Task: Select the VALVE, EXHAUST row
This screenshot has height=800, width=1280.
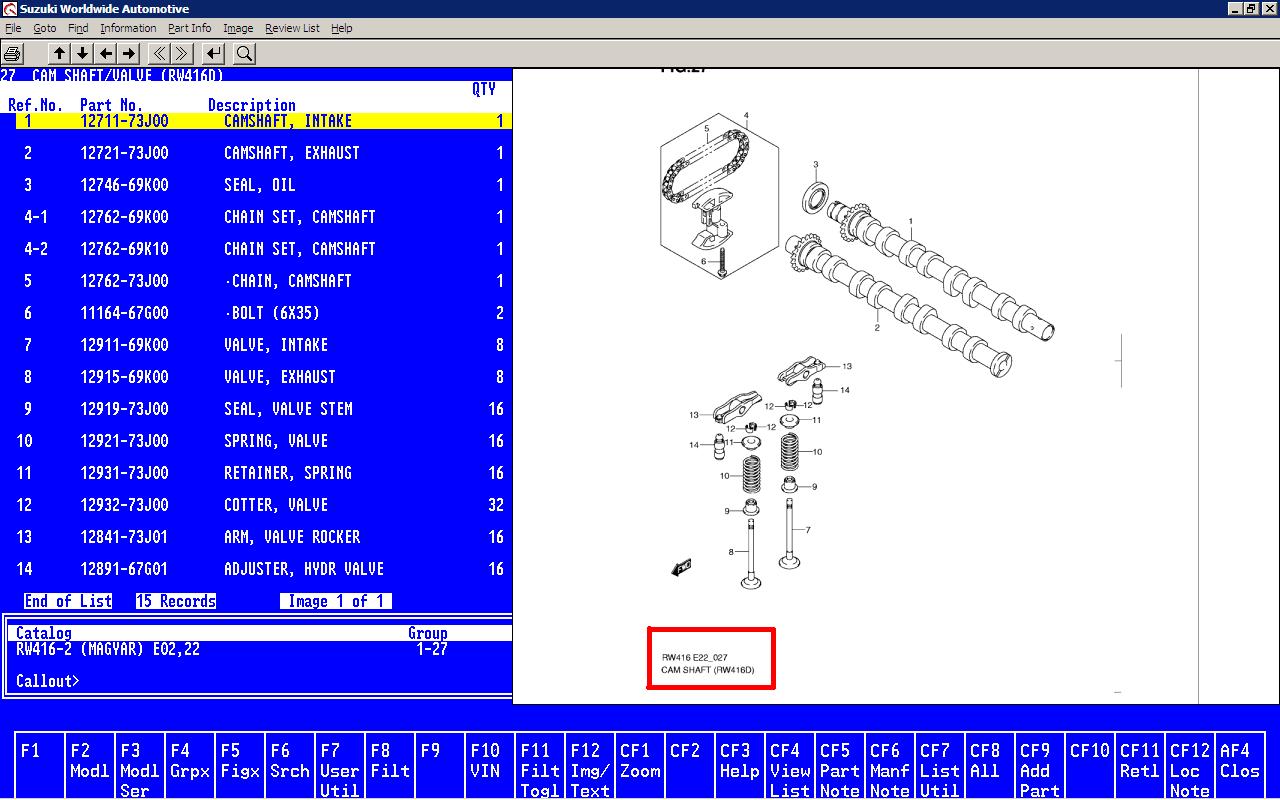Action: click(263, 377)
